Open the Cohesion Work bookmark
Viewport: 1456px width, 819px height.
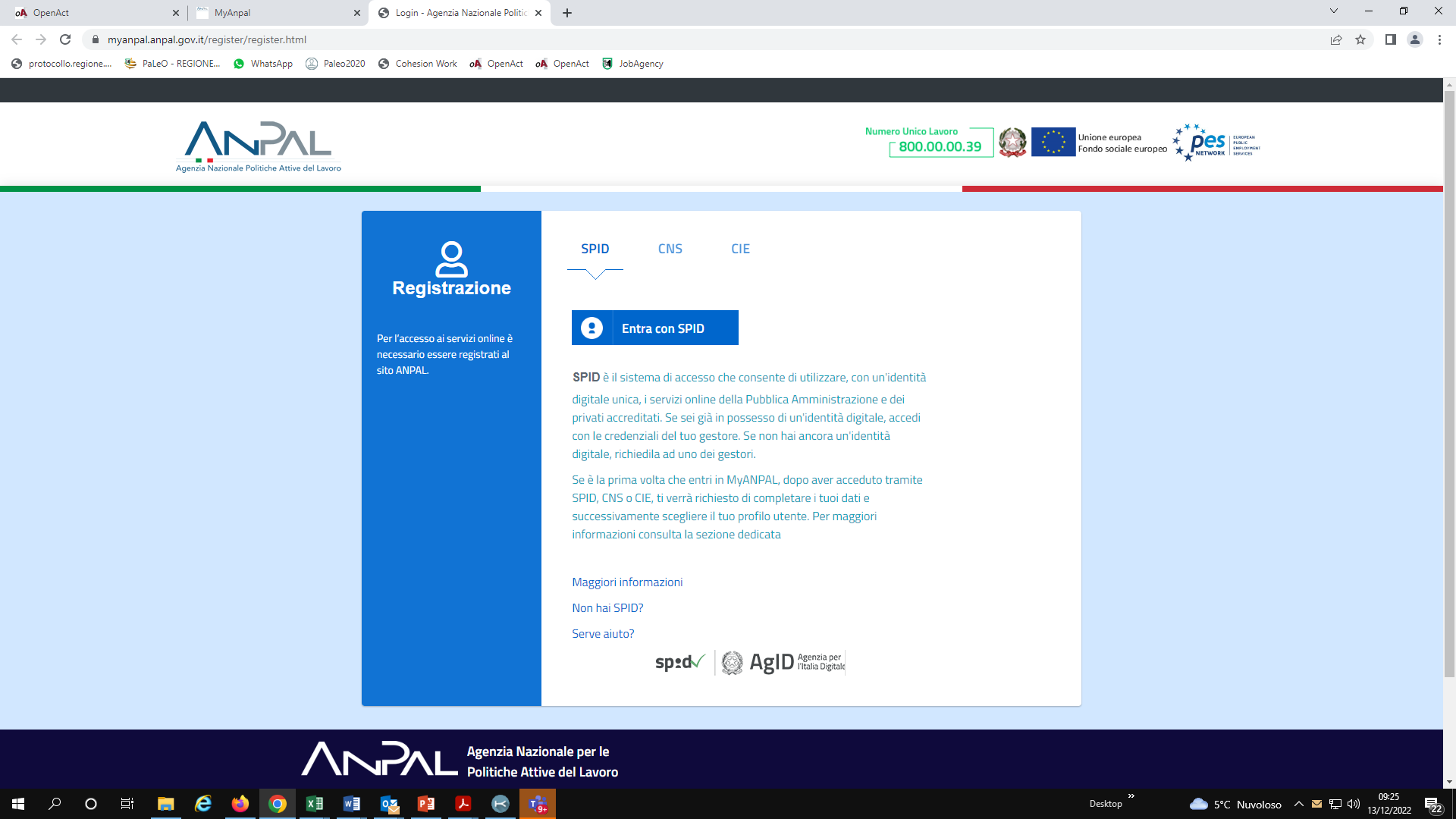tap(417, 64)
